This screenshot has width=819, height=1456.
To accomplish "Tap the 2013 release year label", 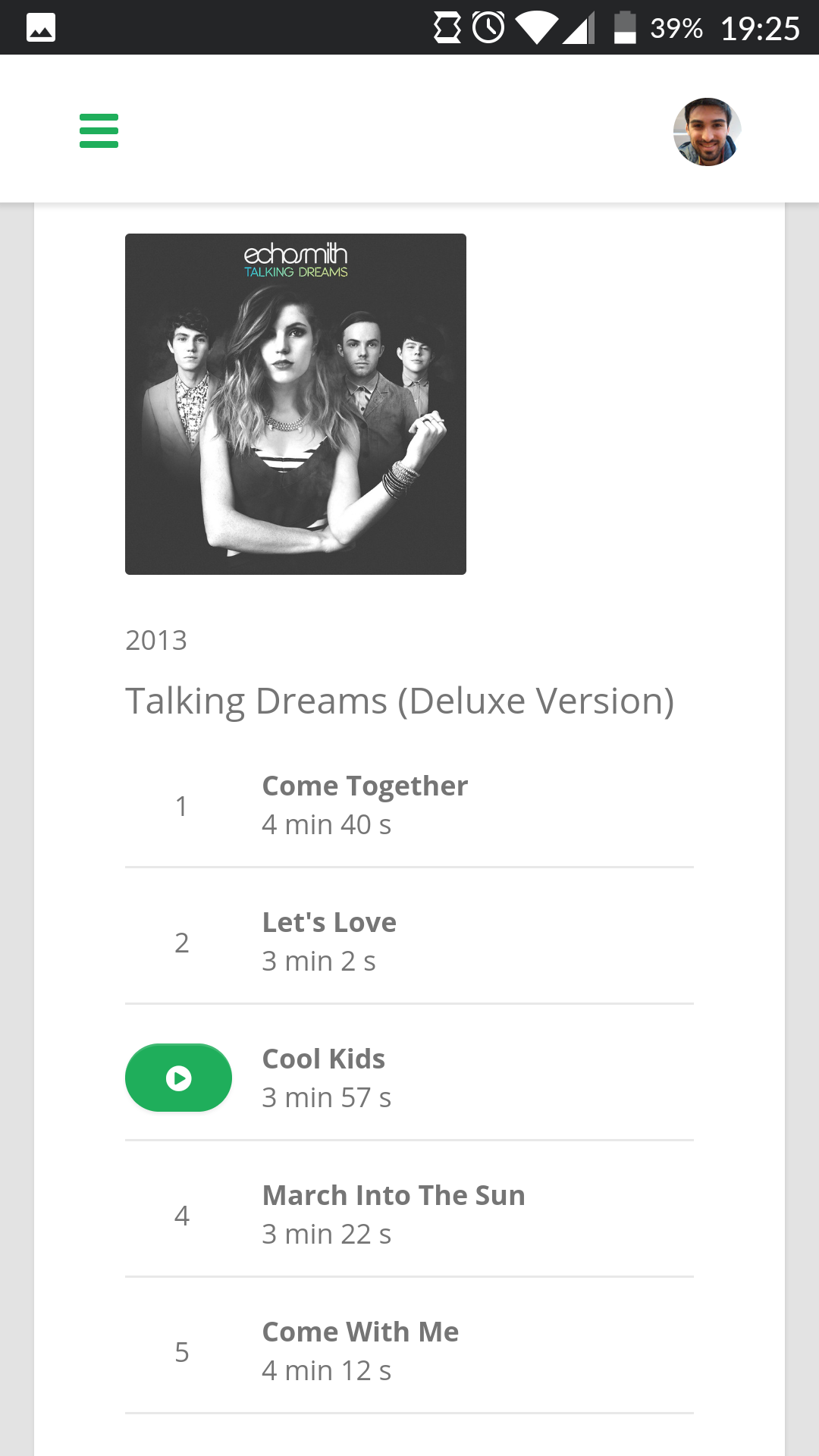I will (156, 641).
